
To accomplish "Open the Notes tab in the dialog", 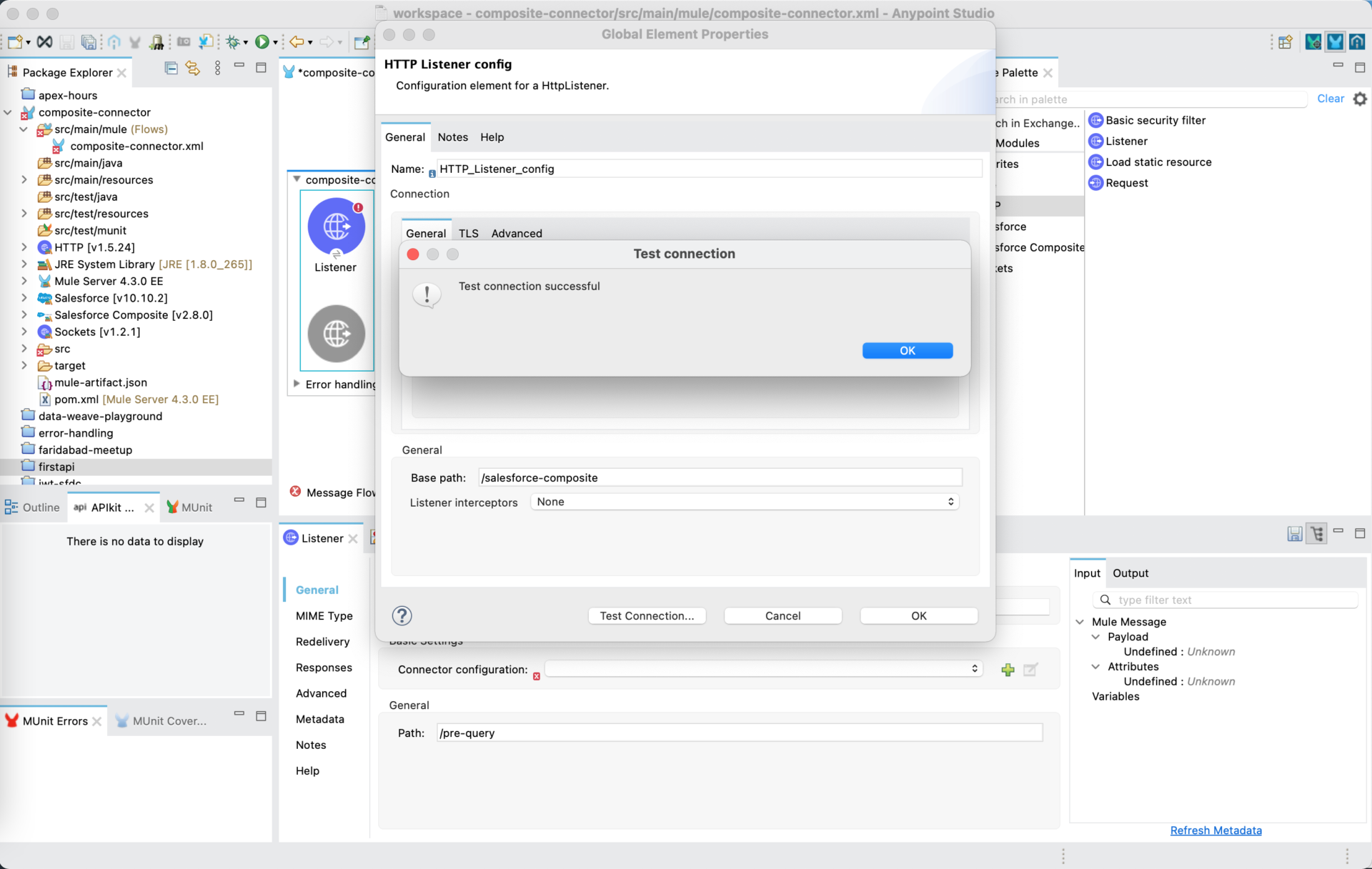I will point(452,136).
